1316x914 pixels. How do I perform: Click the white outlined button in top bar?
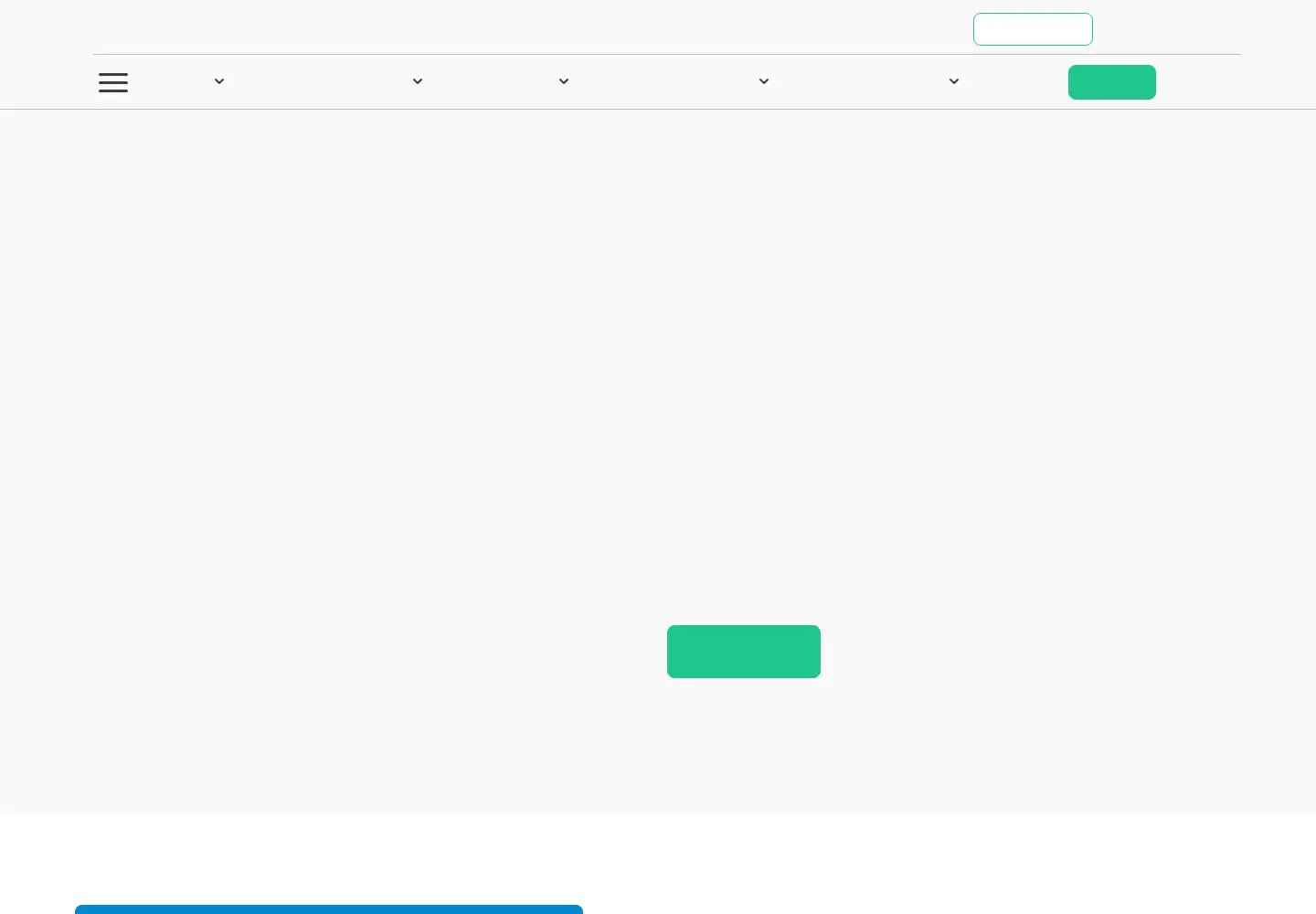coord(1033,29)
